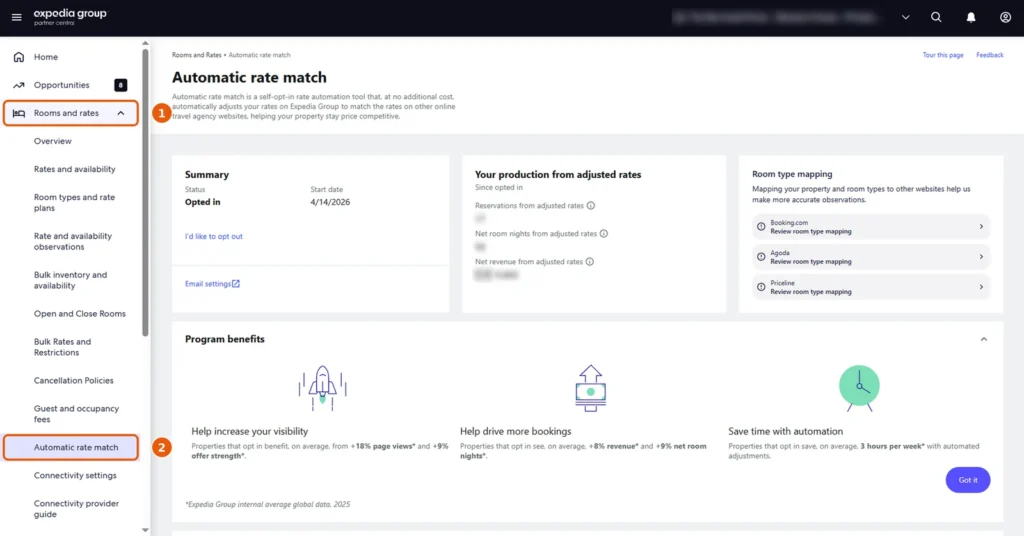Collapse the Program benefits section
The width and height of the screenshot is (1024, 536).
984,339
